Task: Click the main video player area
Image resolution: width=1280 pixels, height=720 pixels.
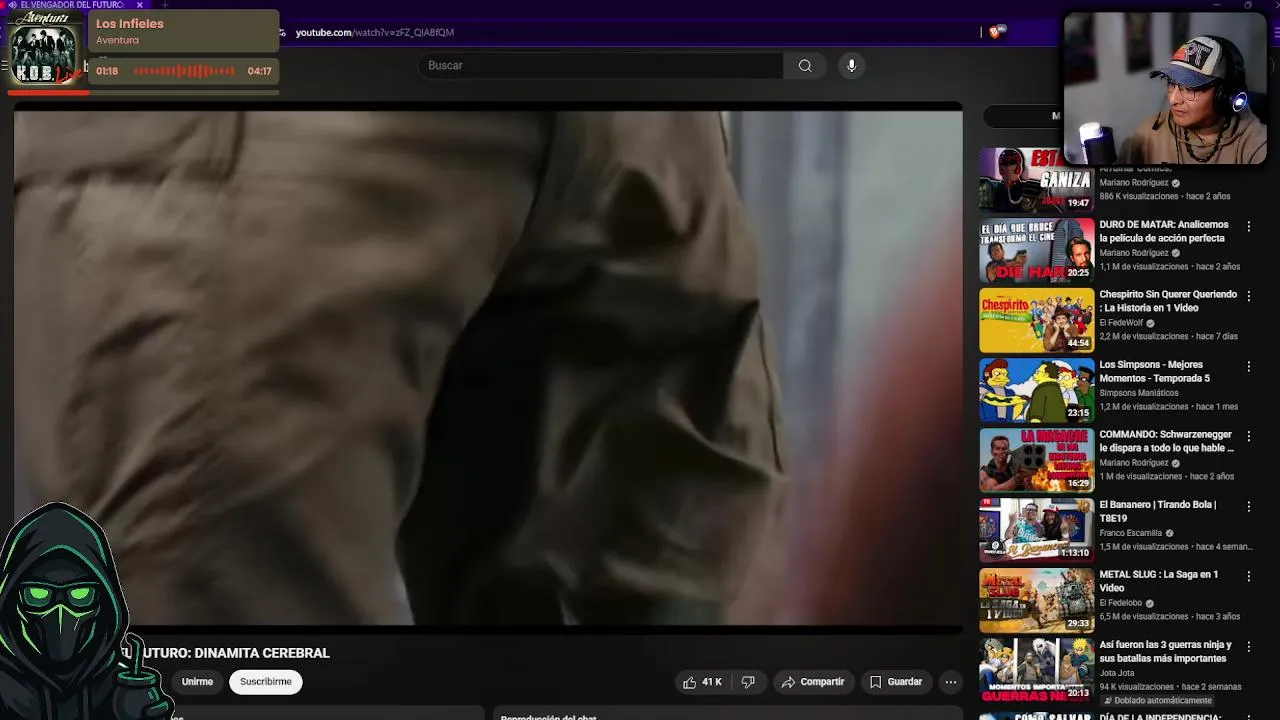Action: click(488, 367)
